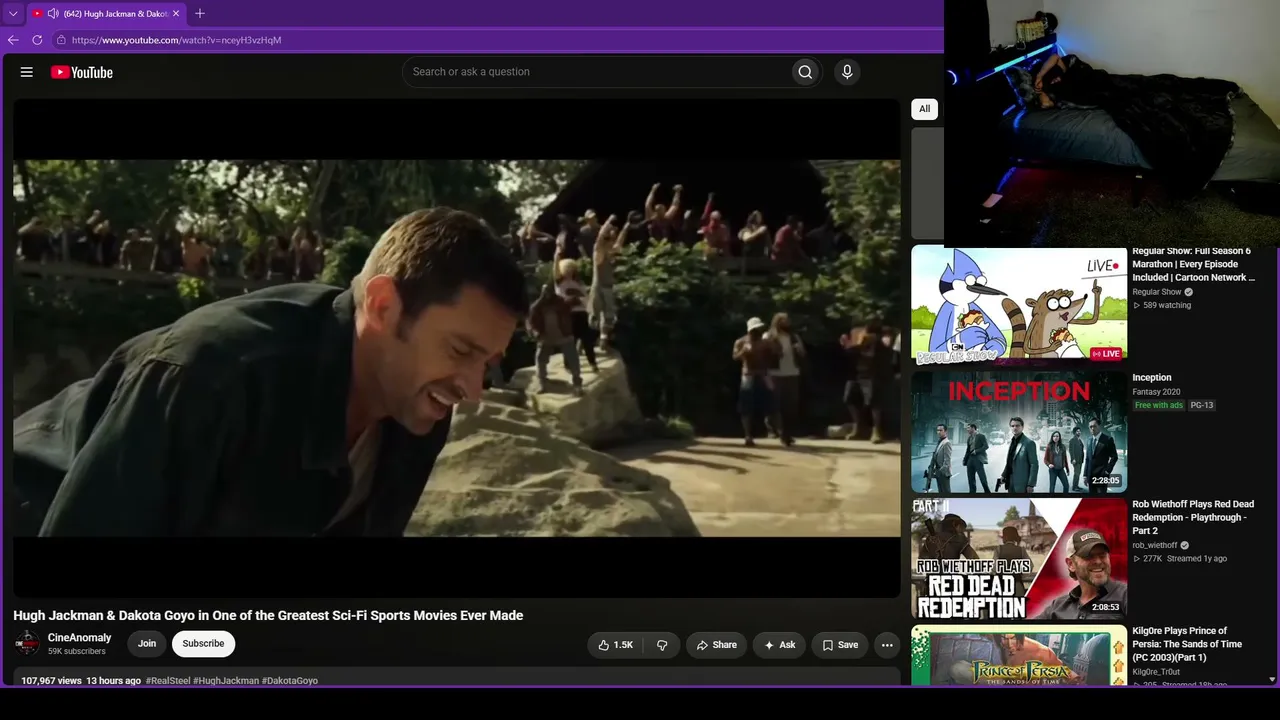Select the Hugh Jackman browser tab
The image size is (1280, 720).
(106, 14)
